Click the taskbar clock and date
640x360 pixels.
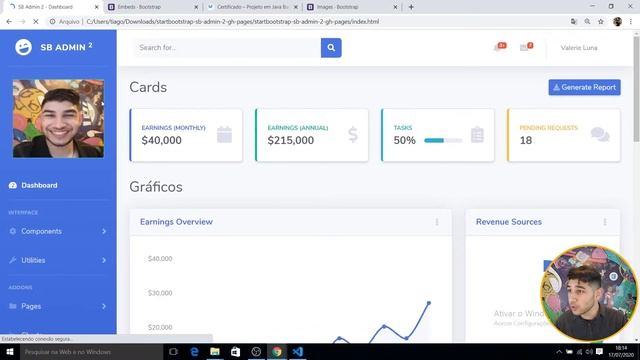(x=621, y=351)
